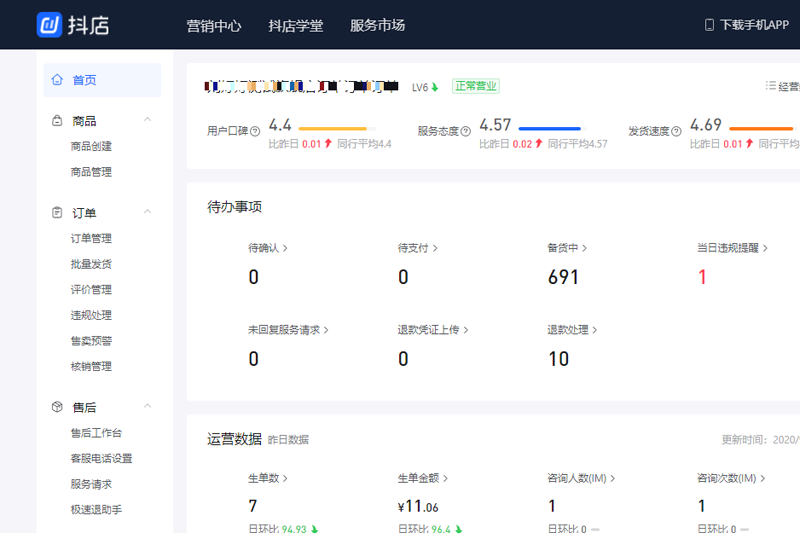
Task: Click the 订单 clipboard icon in sidebar
Action: (57, 213)
